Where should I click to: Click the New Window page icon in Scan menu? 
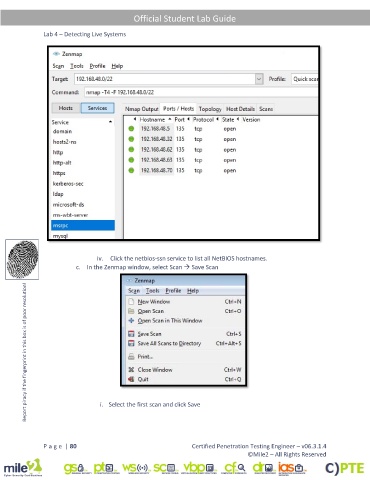point(131,301)
